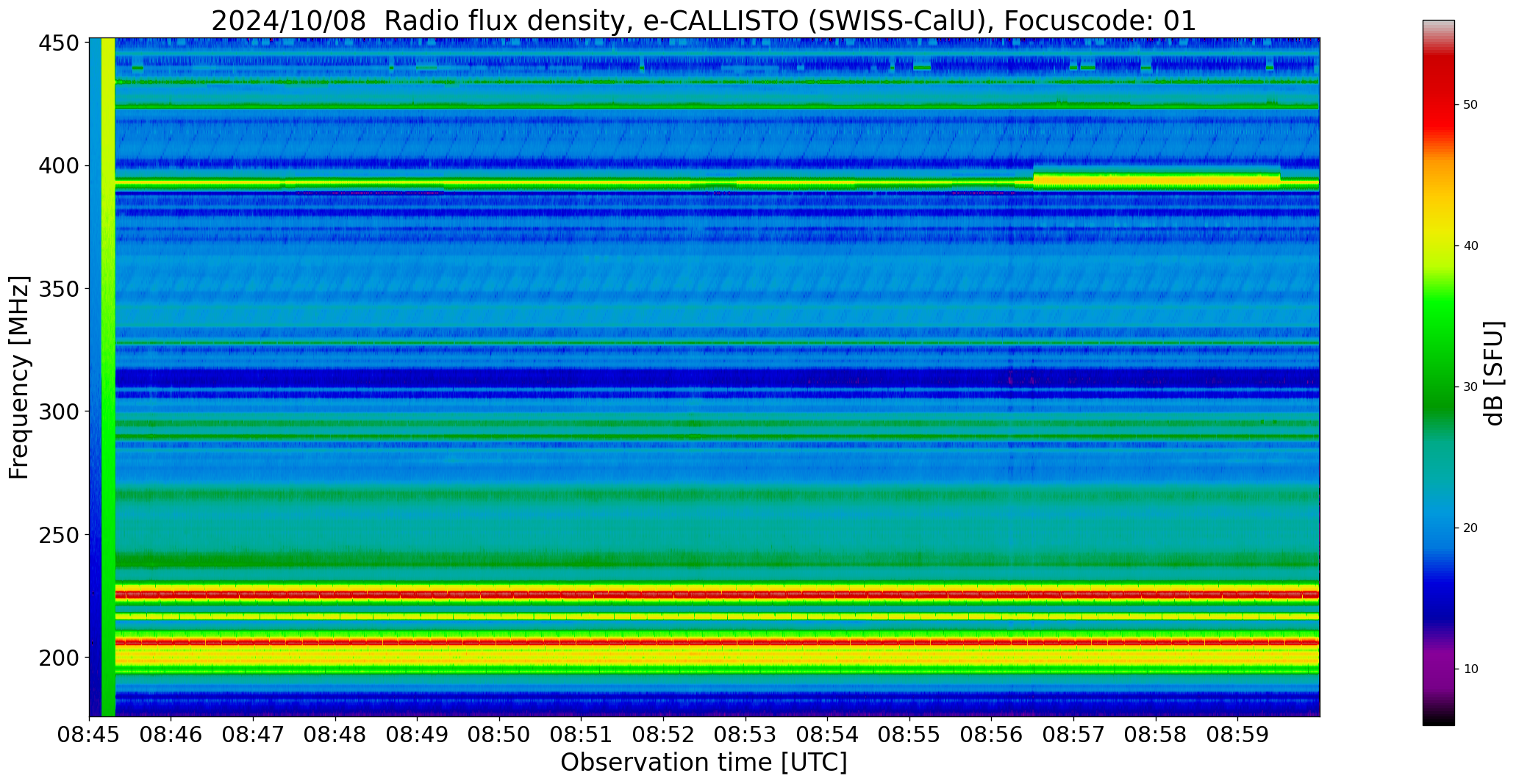Viewport: 1516px width, 784px height.
Task: Click the 08:53 time tick label
Action: pyautogui.click(x=746, y=735)
